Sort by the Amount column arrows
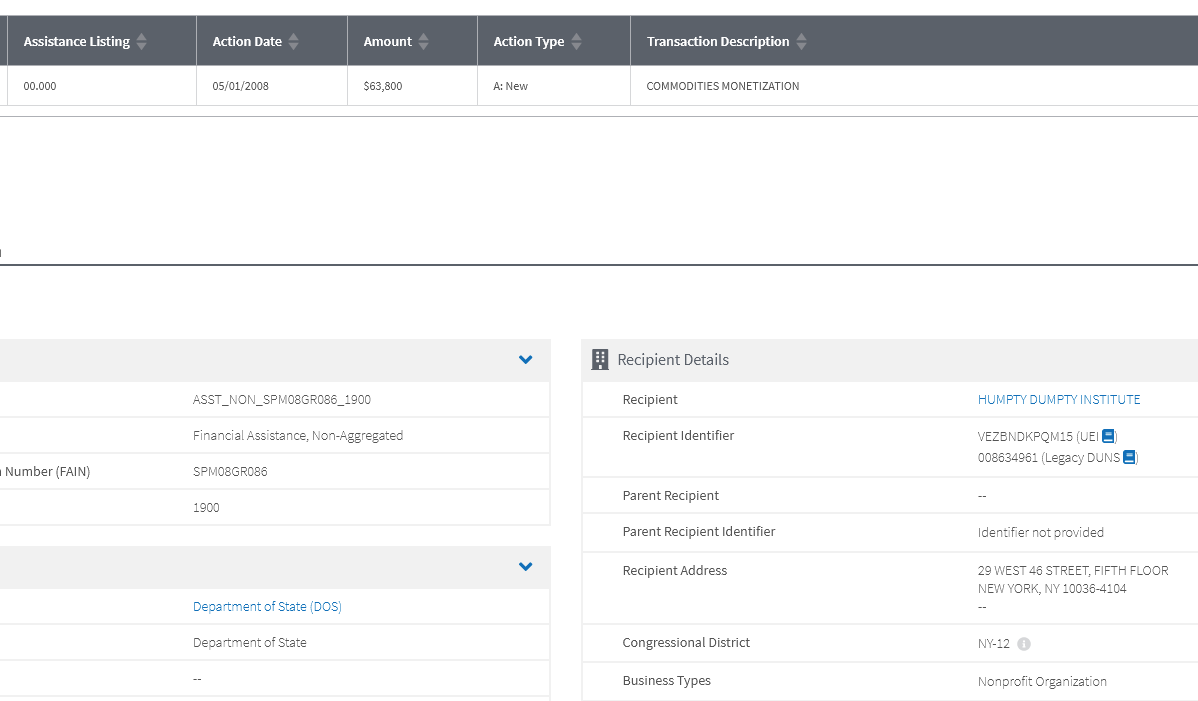Screen dimensions: 1198x701 tap(423, 42)
